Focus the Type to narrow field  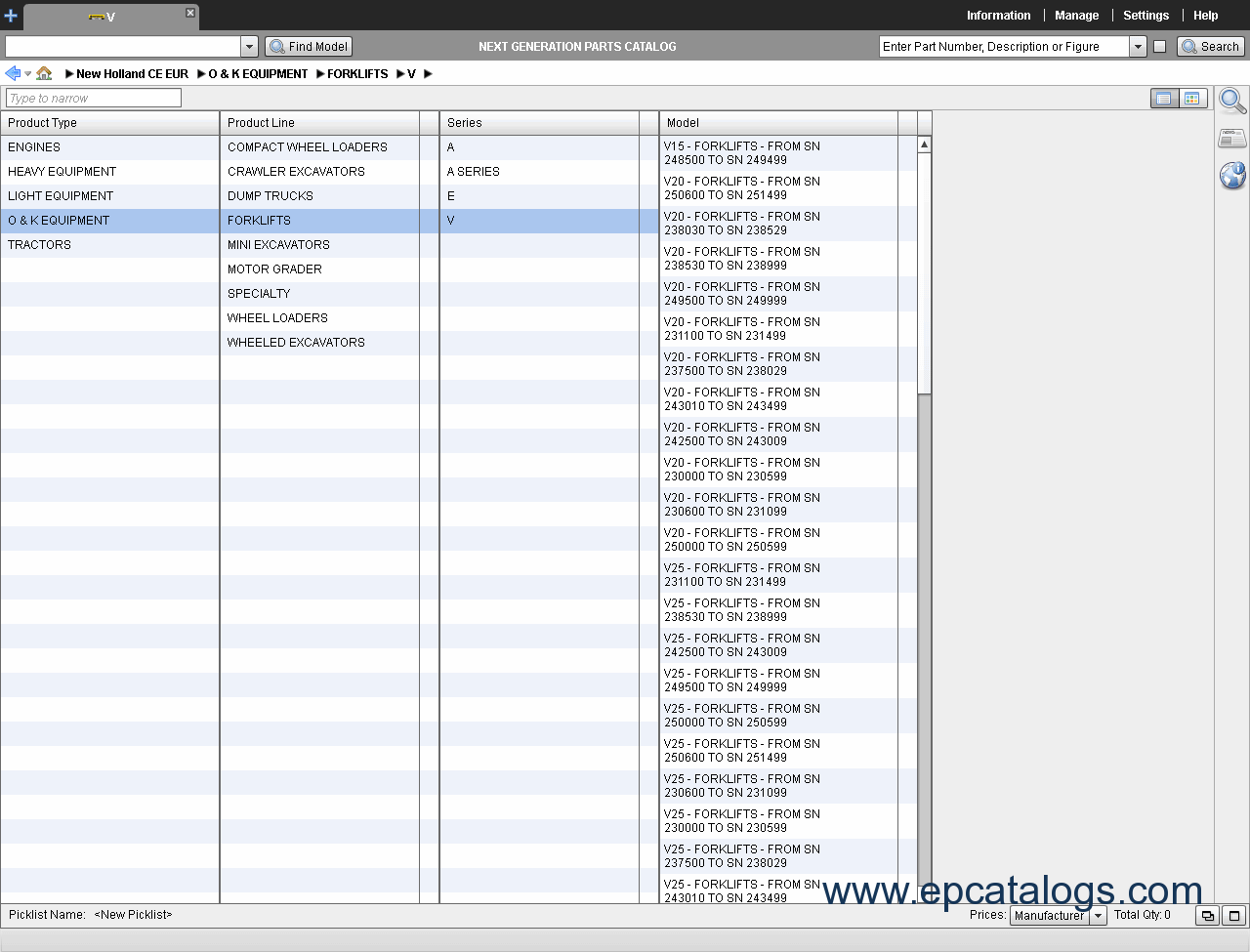point(94,98)
